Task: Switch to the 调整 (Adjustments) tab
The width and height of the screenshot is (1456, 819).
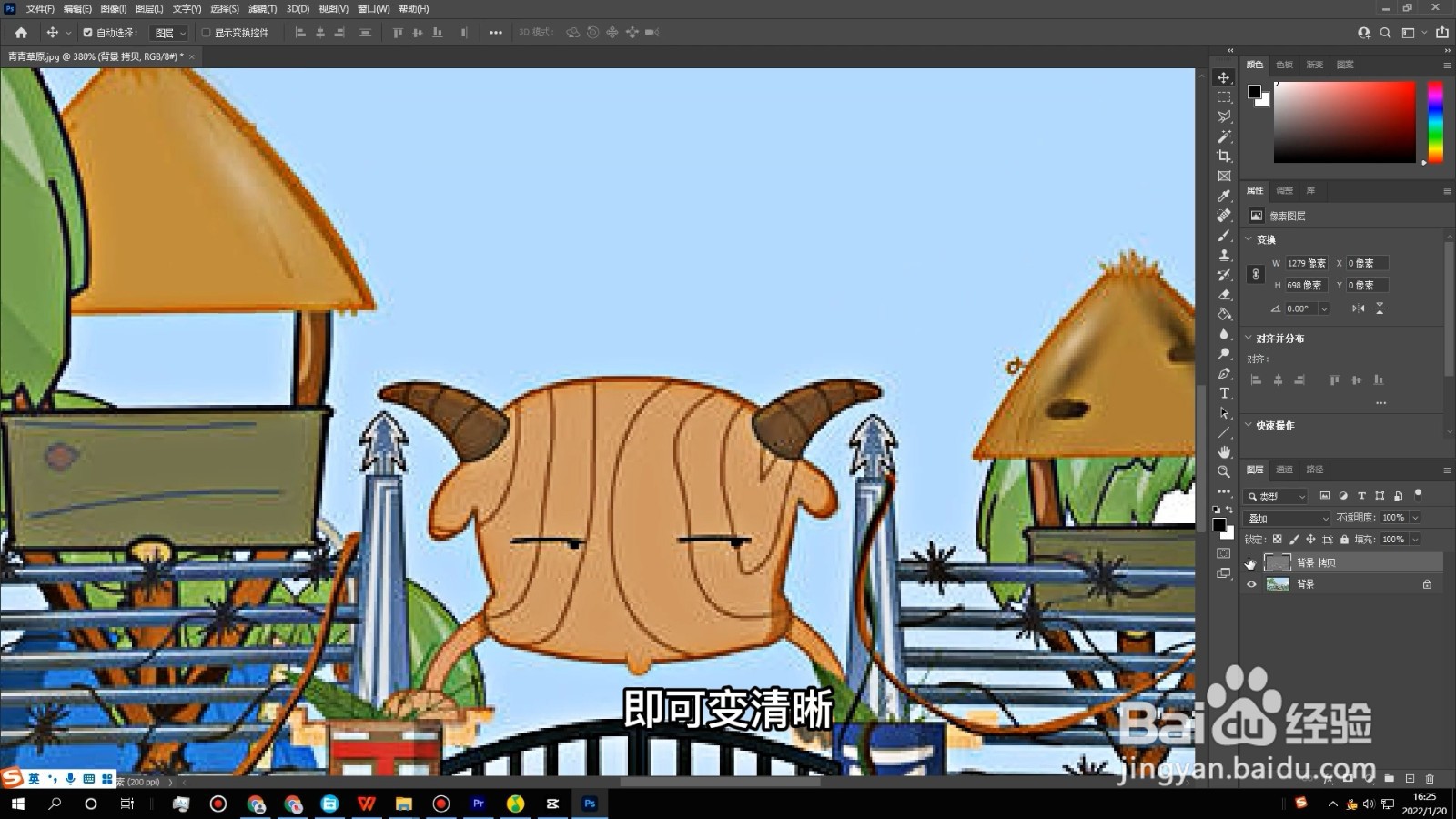Action: click(x=1284, y=190)
